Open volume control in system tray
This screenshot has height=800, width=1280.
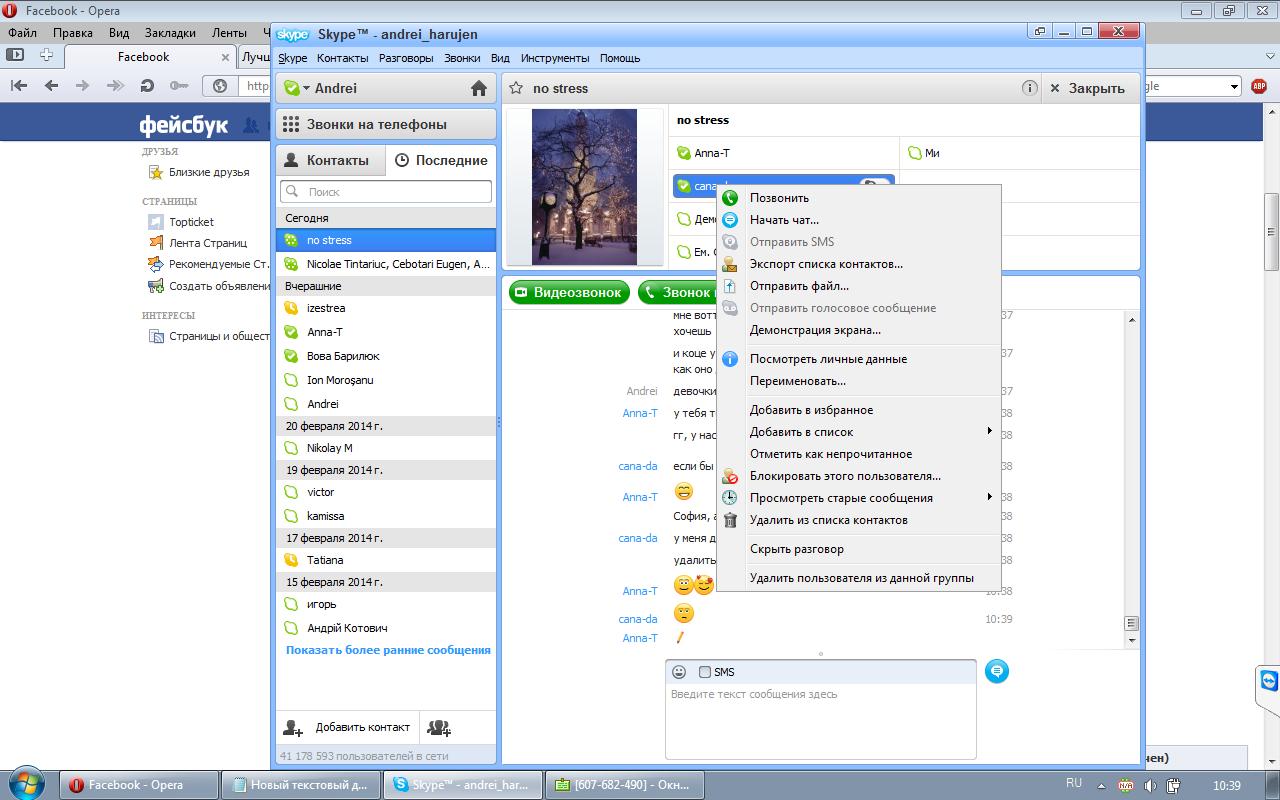point(1150,785)
